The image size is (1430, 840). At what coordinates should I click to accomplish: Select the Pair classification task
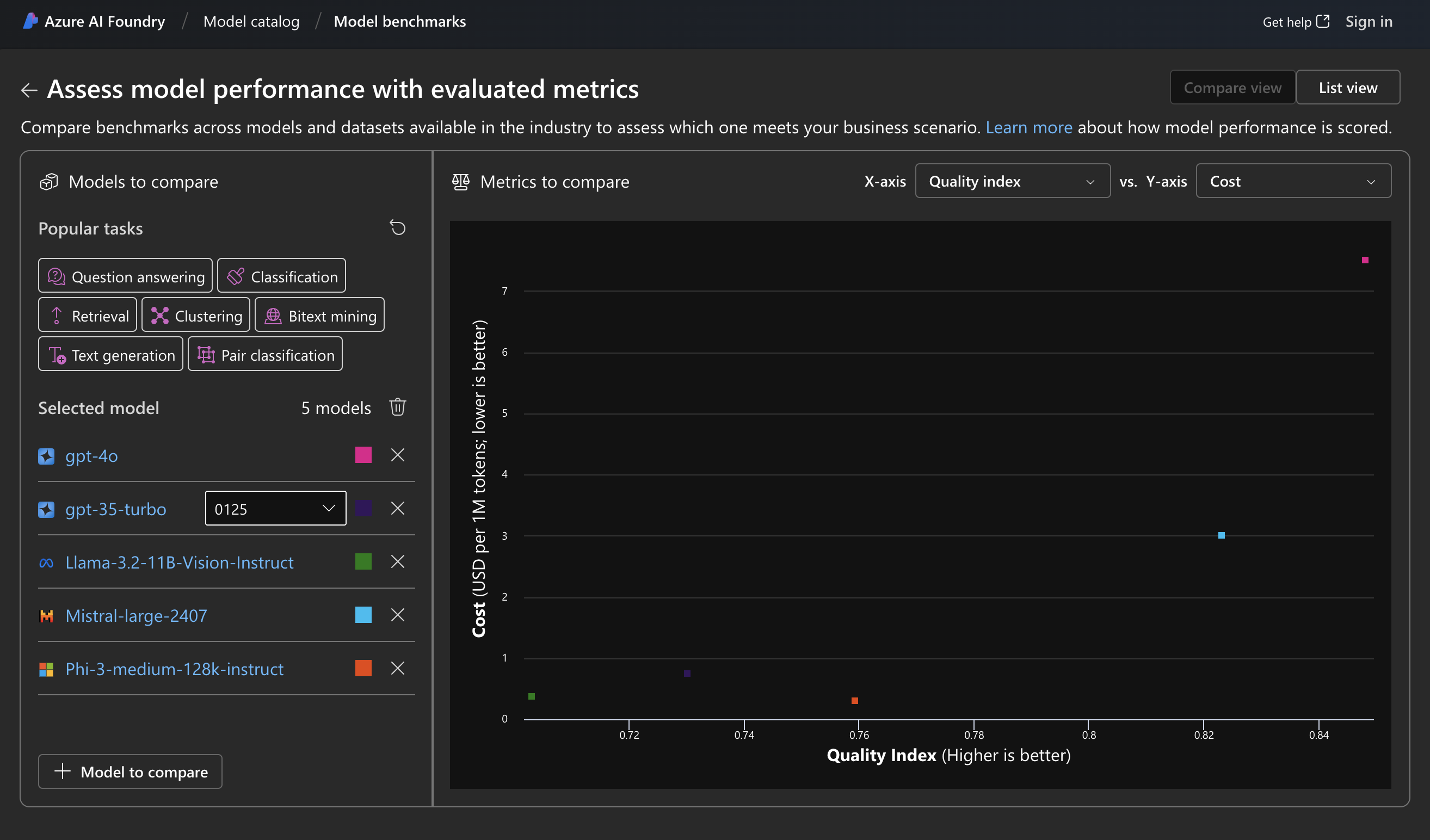pos(265,354)
